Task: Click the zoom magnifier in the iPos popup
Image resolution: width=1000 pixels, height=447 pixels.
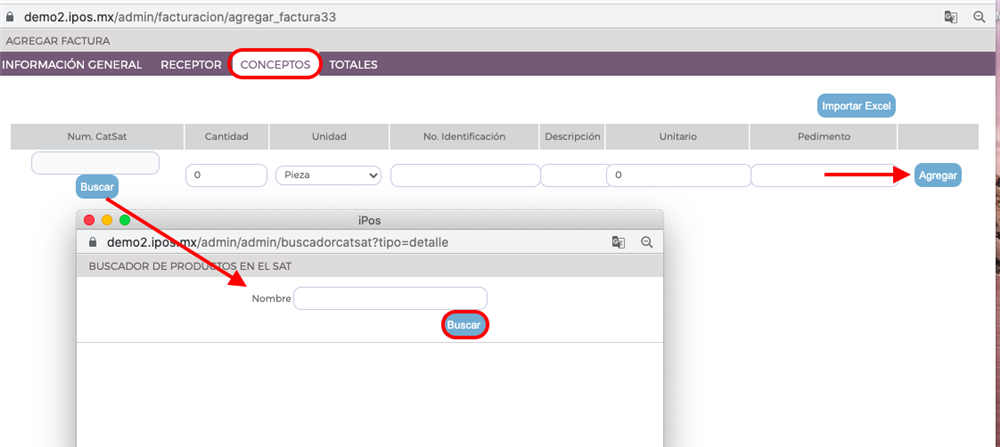Action: pos(647,242)
